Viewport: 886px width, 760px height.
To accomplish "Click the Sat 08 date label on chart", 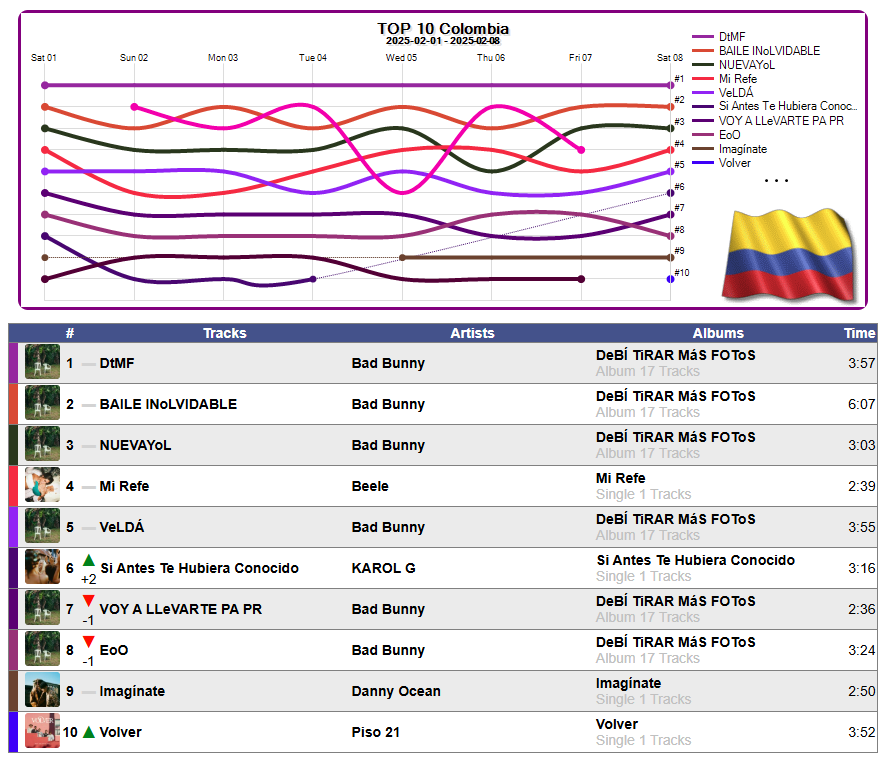I will (x=670, y=58).
